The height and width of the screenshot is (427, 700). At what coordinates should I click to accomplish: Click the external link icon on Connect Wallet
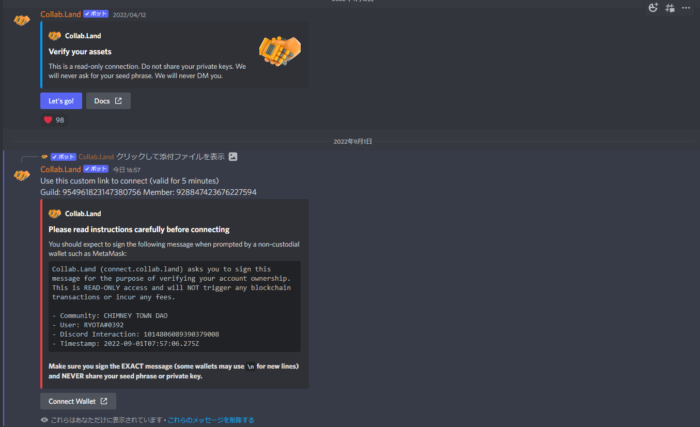click(x=104, y=401)
